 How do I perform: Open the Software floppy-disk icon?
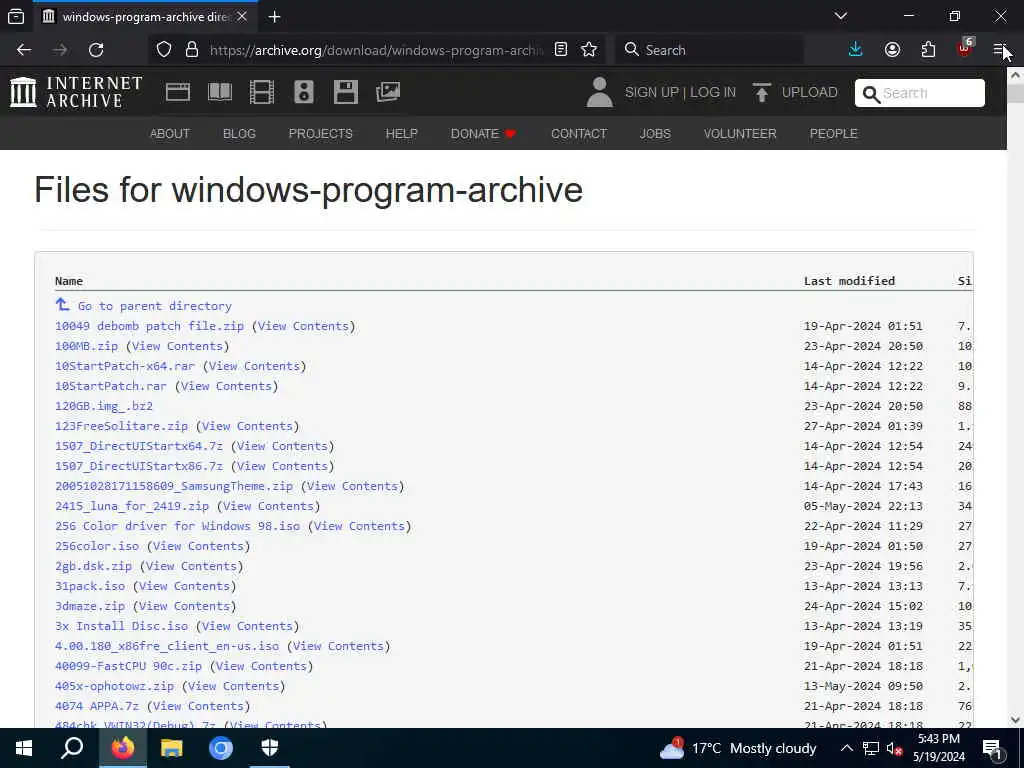click(x=345, y=92)
